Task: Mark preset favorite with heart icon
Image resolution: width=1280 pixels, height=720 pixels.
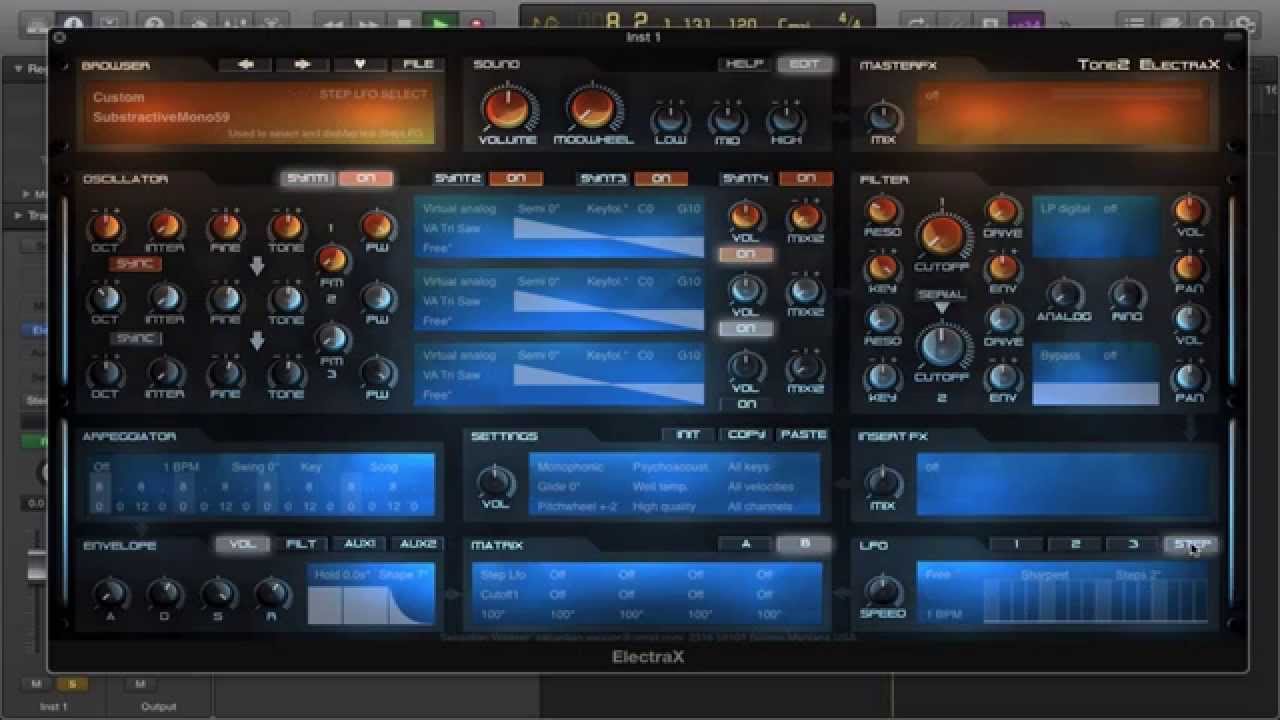Action: (360, 64)
